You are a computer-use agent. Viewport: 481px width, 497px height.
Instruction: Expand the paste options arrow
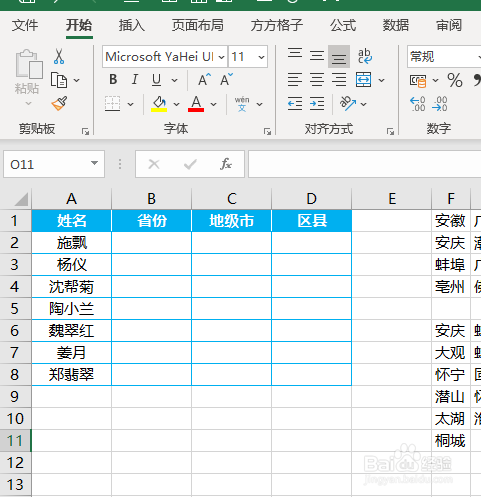[29, 104]
